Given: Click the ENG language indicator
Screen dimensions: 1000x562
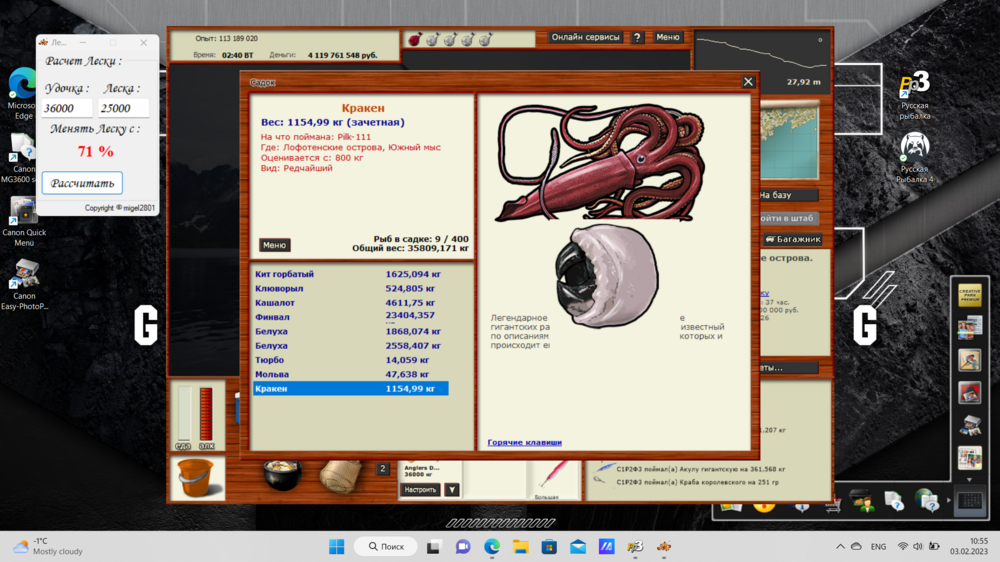Looking at the screenshot, I should pyautogui.click(x=878, y=547).
